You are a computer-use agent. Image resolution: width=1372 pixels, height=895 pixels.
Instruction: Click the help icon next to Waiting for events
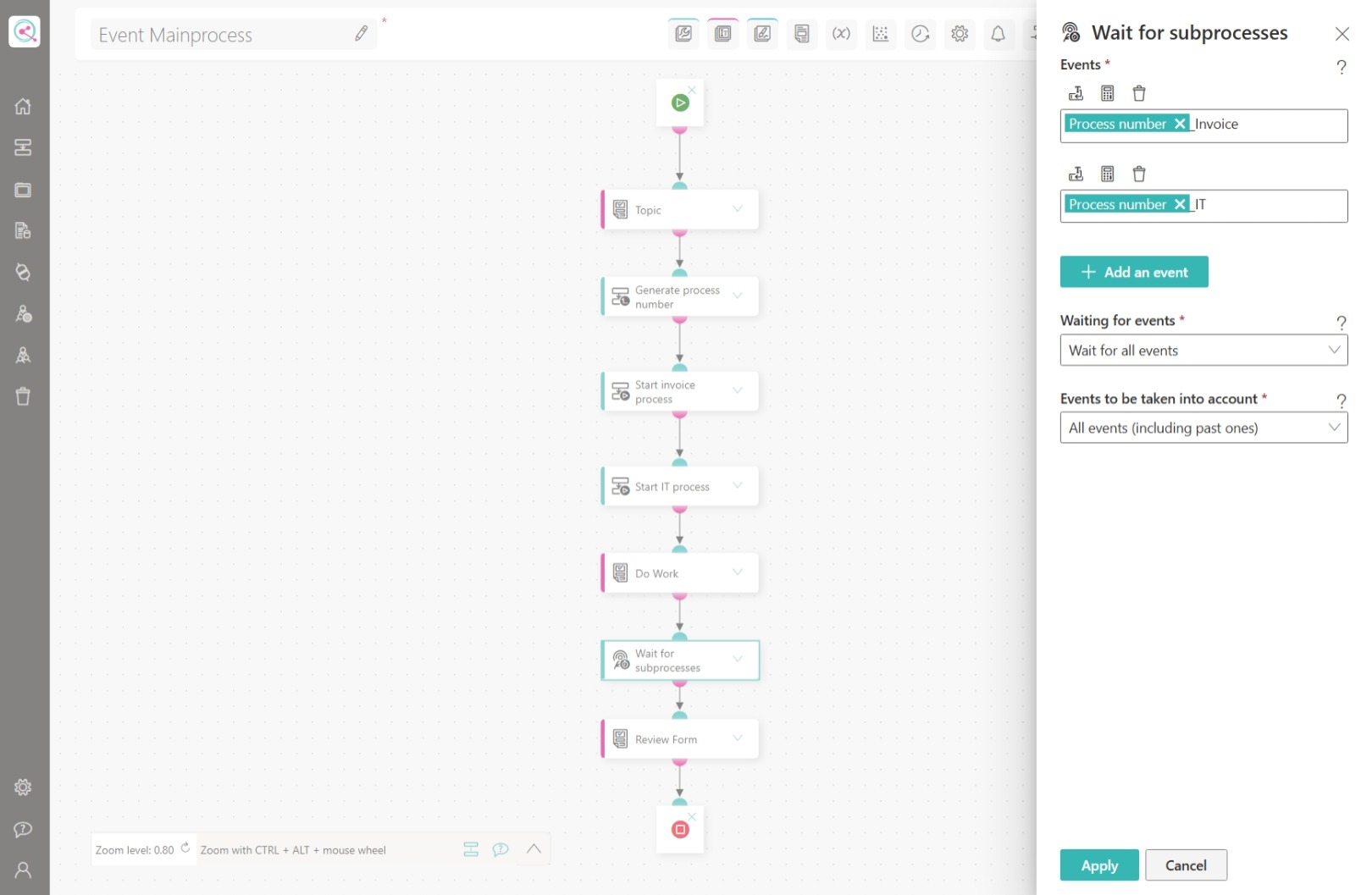pyautogui.click(x=1342, y=323)
